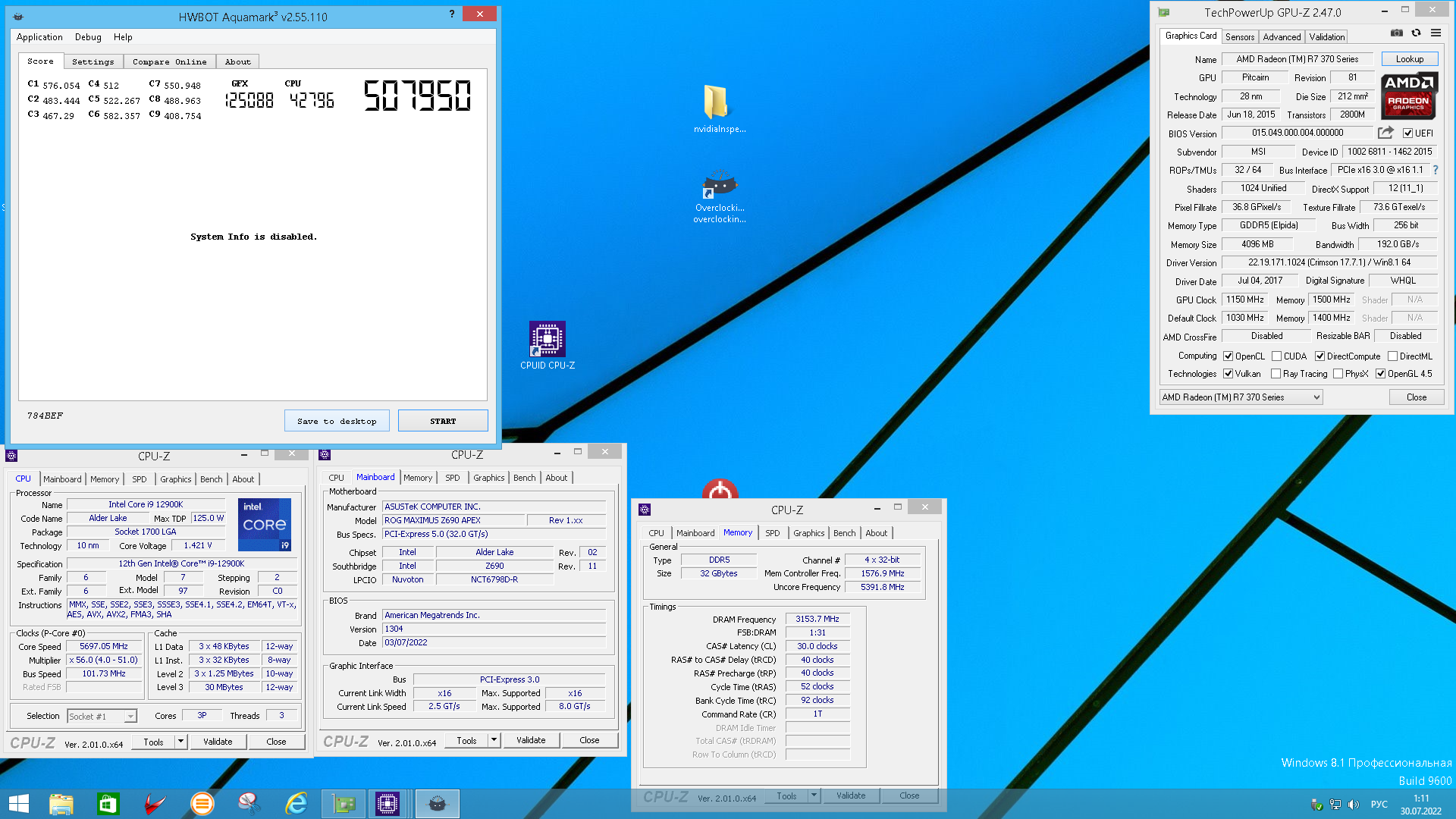Viewport: 1456px width, 819px height.
Task: Open the orange round icon on taskbar
Action: [x=202, y=804]
